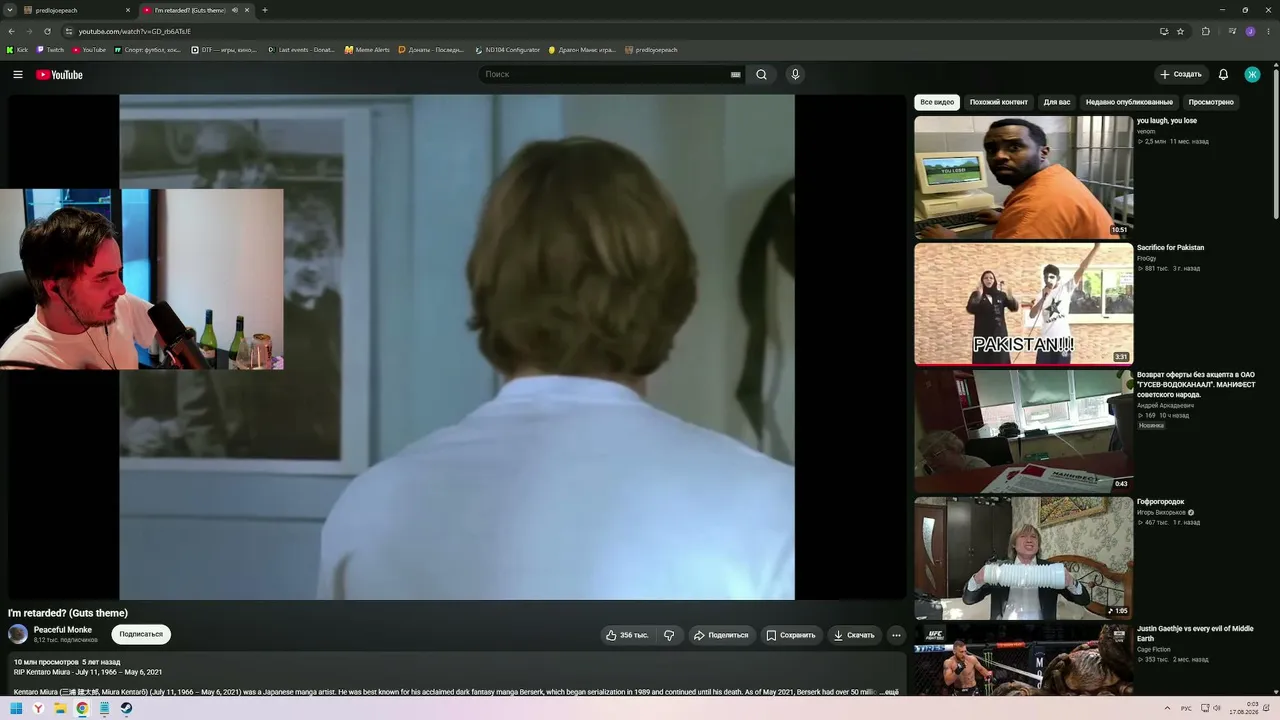Open browser extensions puzzle icon

[1206, 31]
